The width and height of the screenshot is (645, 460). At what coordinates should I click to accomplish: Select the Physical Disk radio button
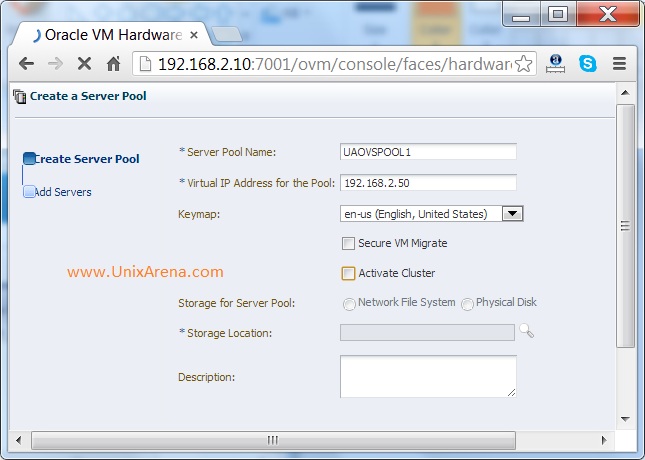[x=467, y=304]
